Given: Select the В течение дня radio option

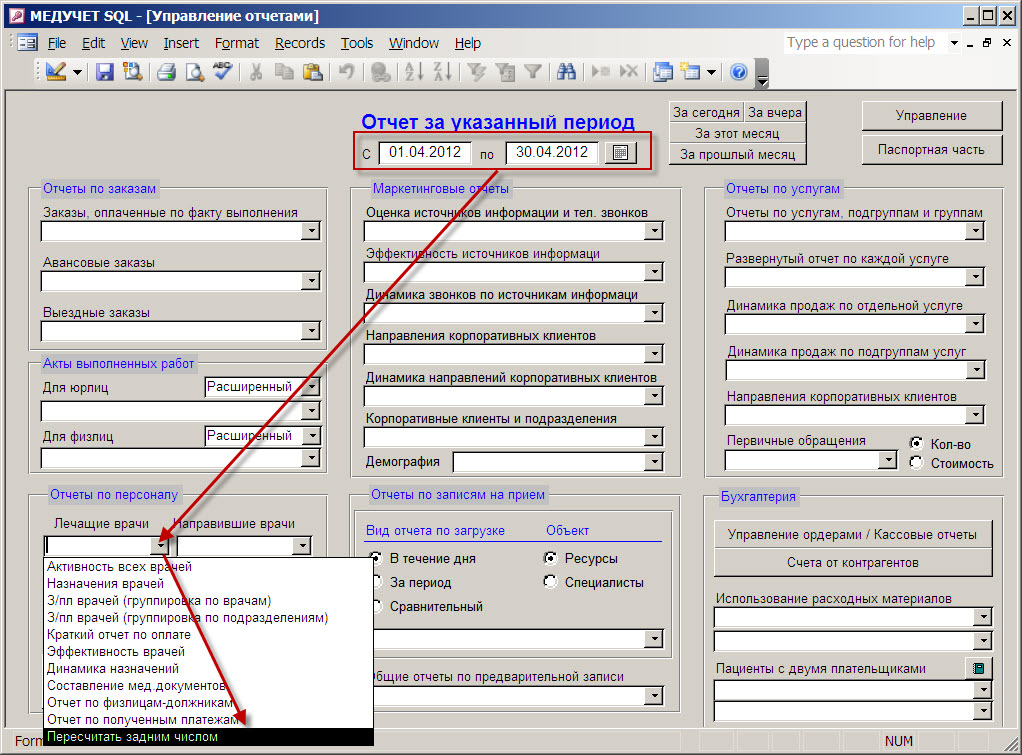Looking at the screenshot, I should [376, 558].
